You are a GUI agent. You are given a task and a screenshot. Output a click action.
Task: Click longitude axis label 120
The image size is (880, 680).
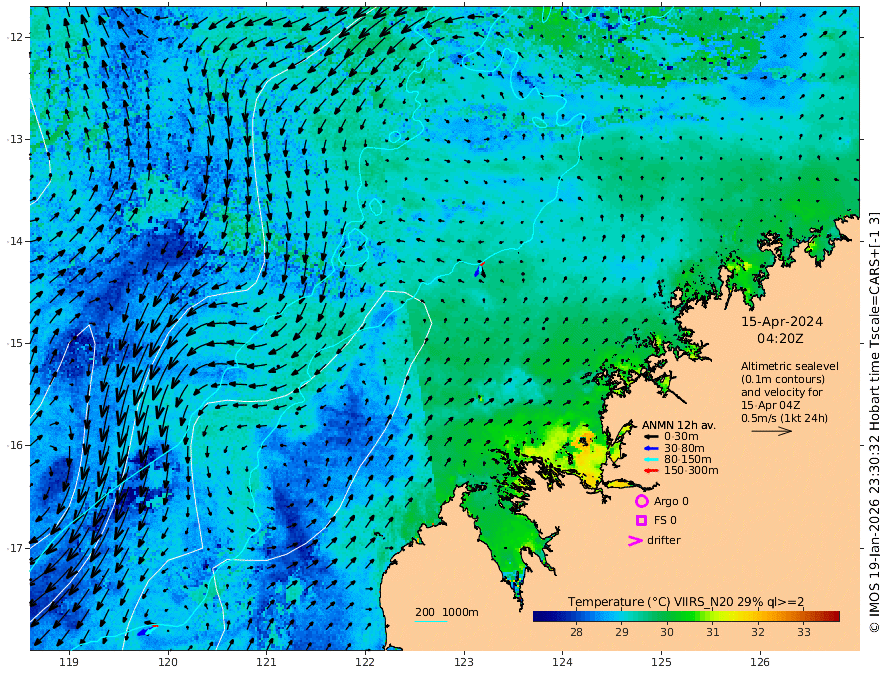168,663
